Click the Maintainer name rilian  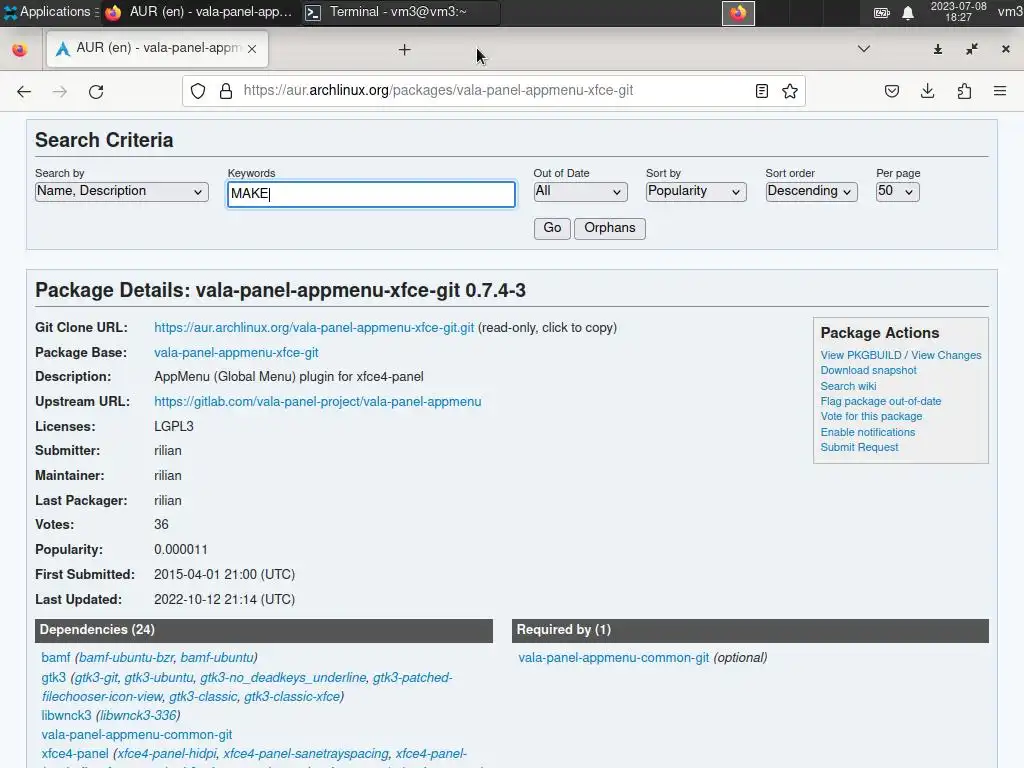coord(168,475)
